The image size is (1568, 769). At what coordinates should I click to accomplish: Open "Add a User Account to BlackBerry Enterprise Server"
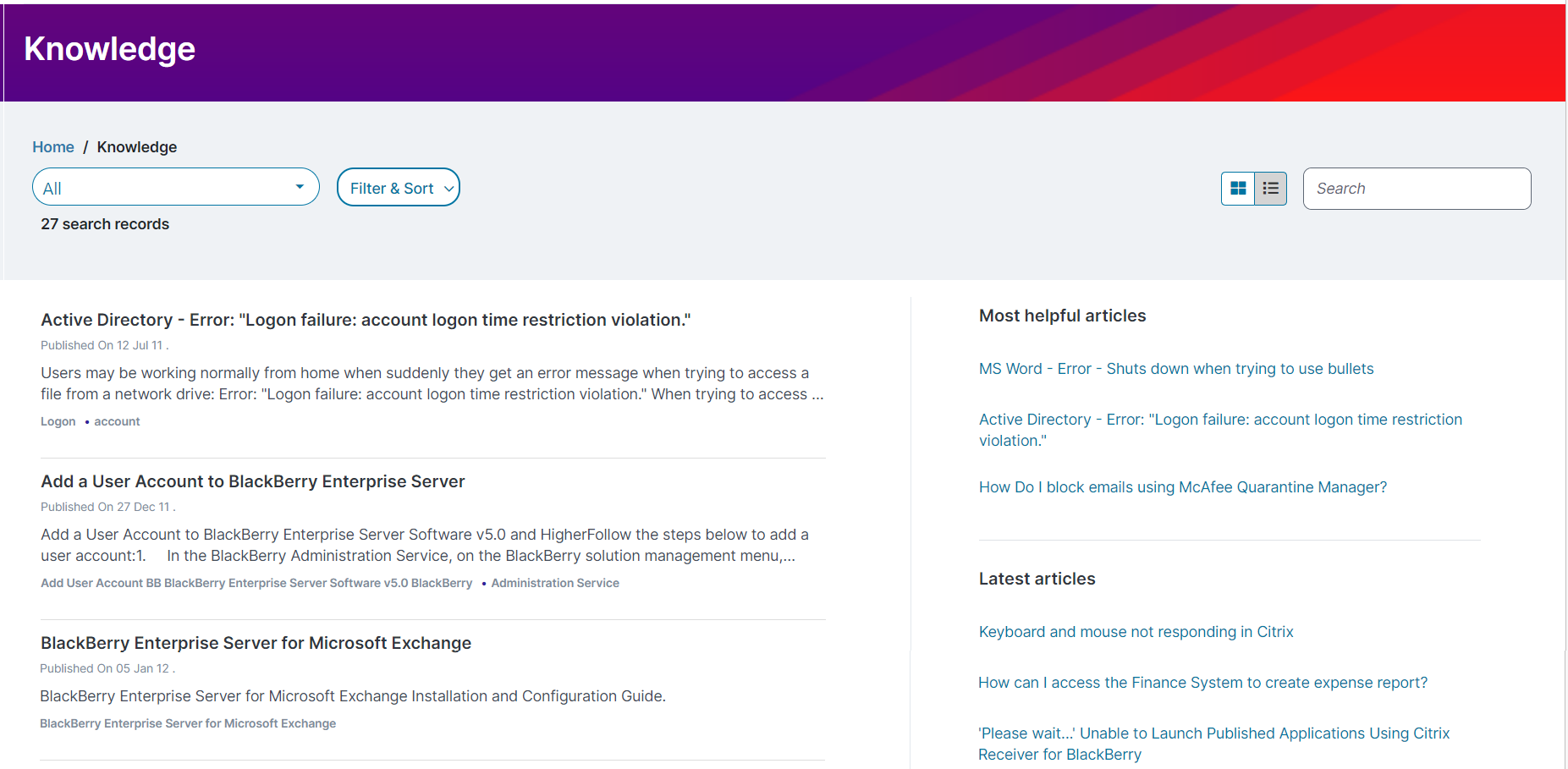click(252, 481)
